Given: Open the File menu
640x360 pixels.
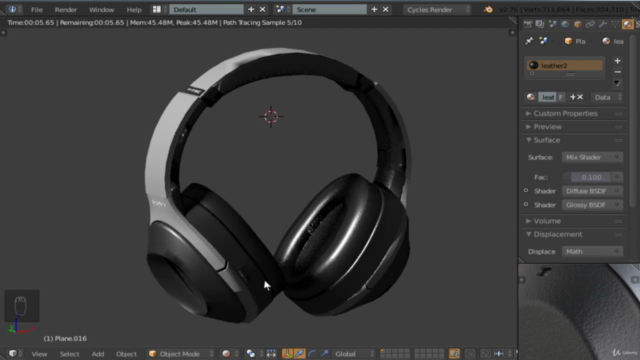Looking at the screenshot, I should (x=37, y=9).
